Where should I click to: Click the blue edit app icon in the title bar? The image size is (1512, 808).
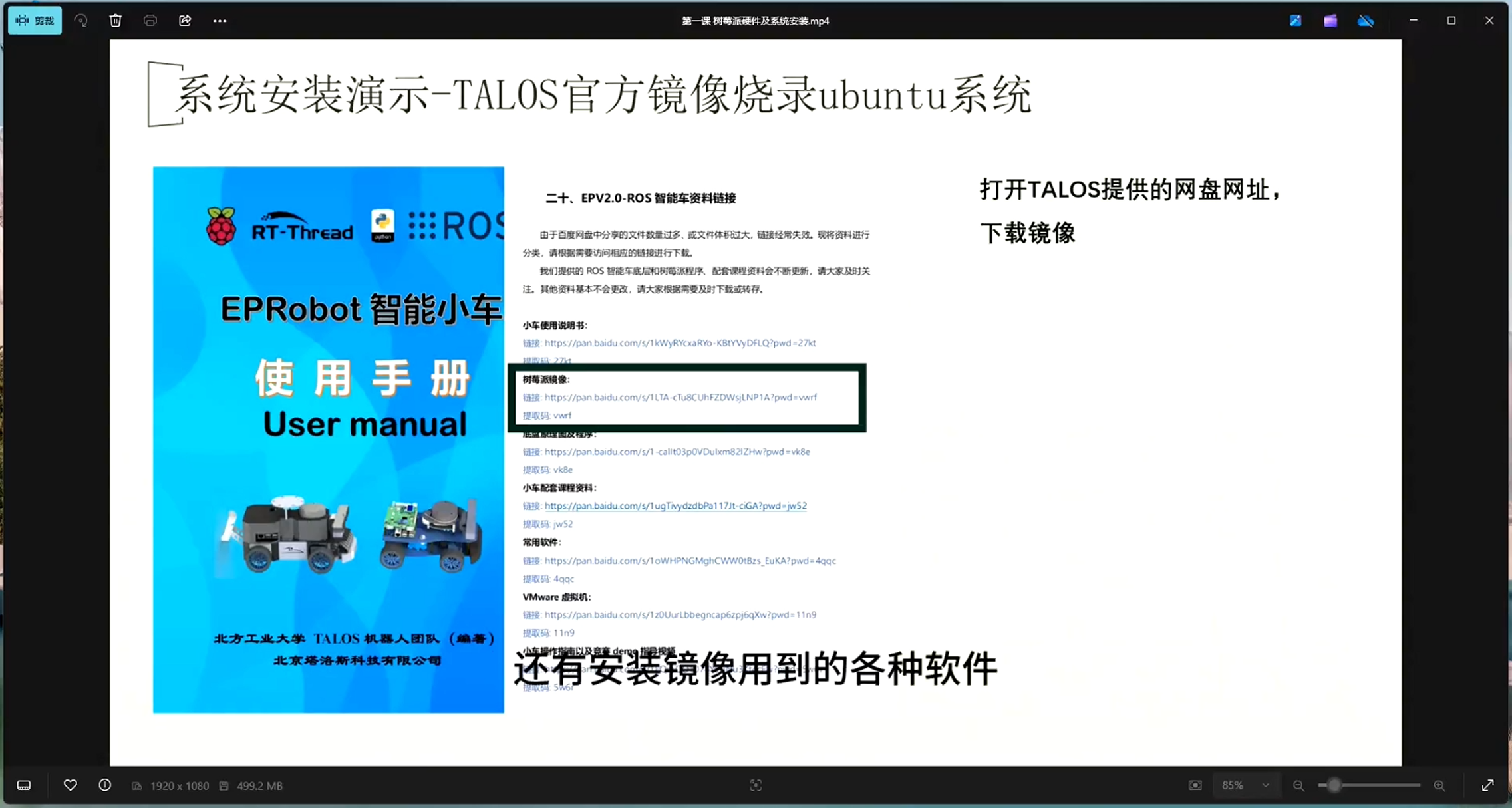[x=1295, y=21]
